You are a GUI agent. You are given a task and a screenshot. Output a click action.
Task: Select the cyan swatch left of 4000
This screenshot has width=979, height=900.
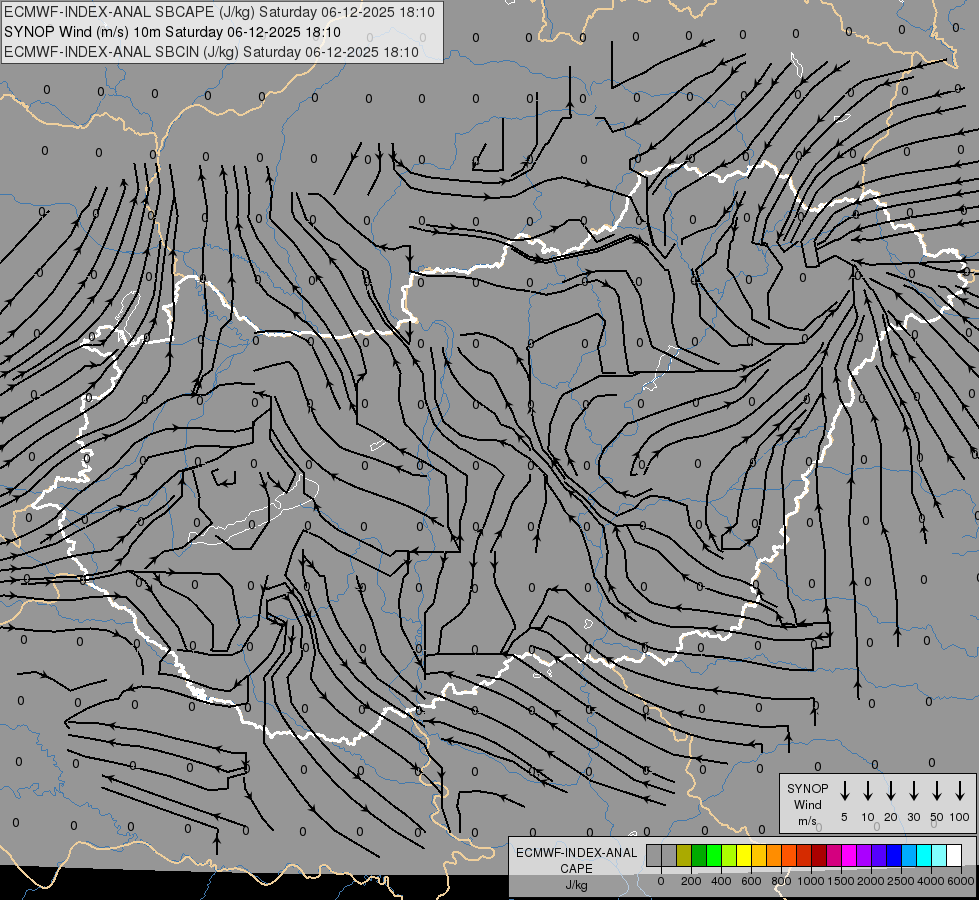(x=923, y=855)
